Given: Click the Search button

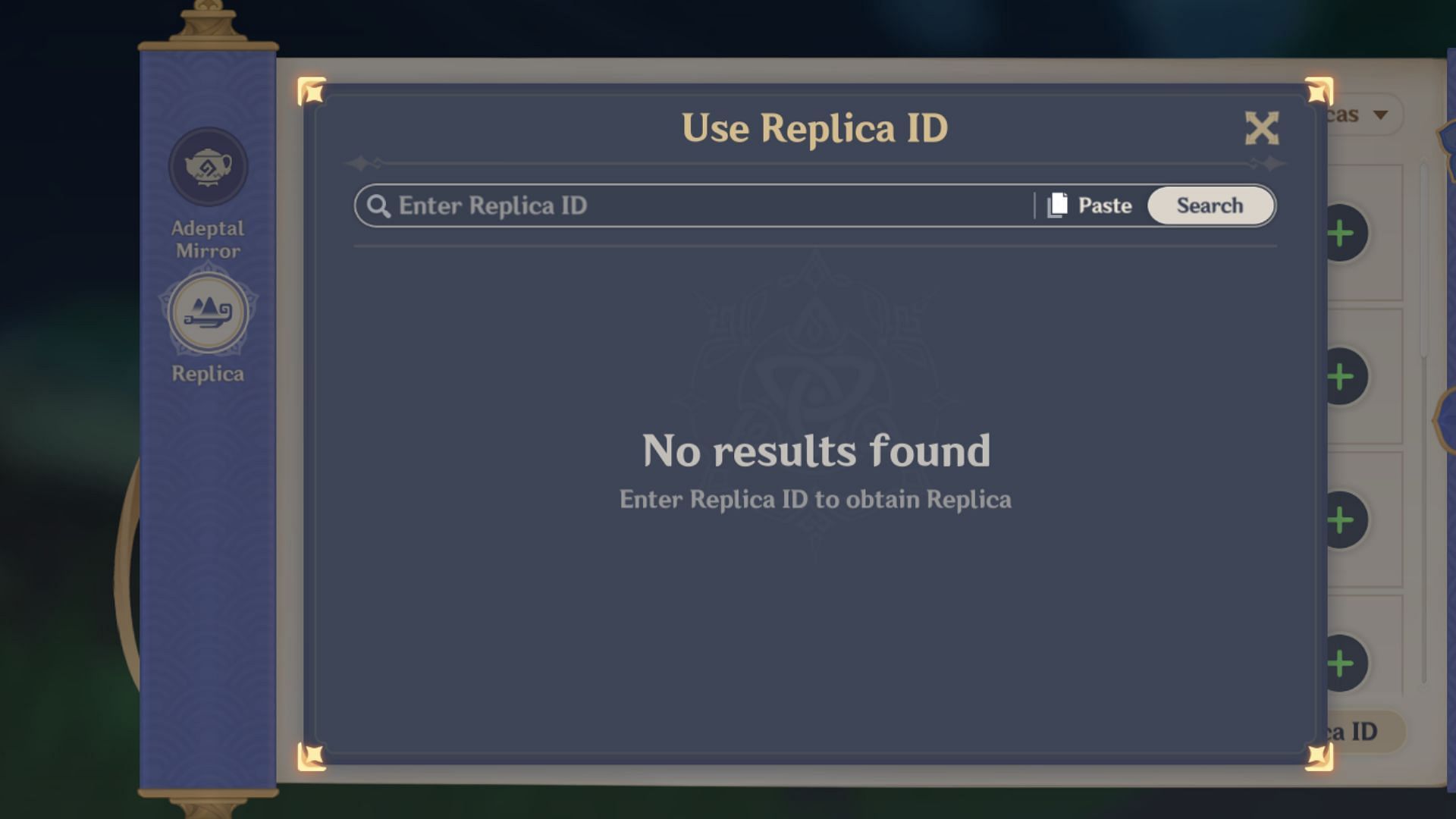Looking at the screenshot, I should (1210, 206).
